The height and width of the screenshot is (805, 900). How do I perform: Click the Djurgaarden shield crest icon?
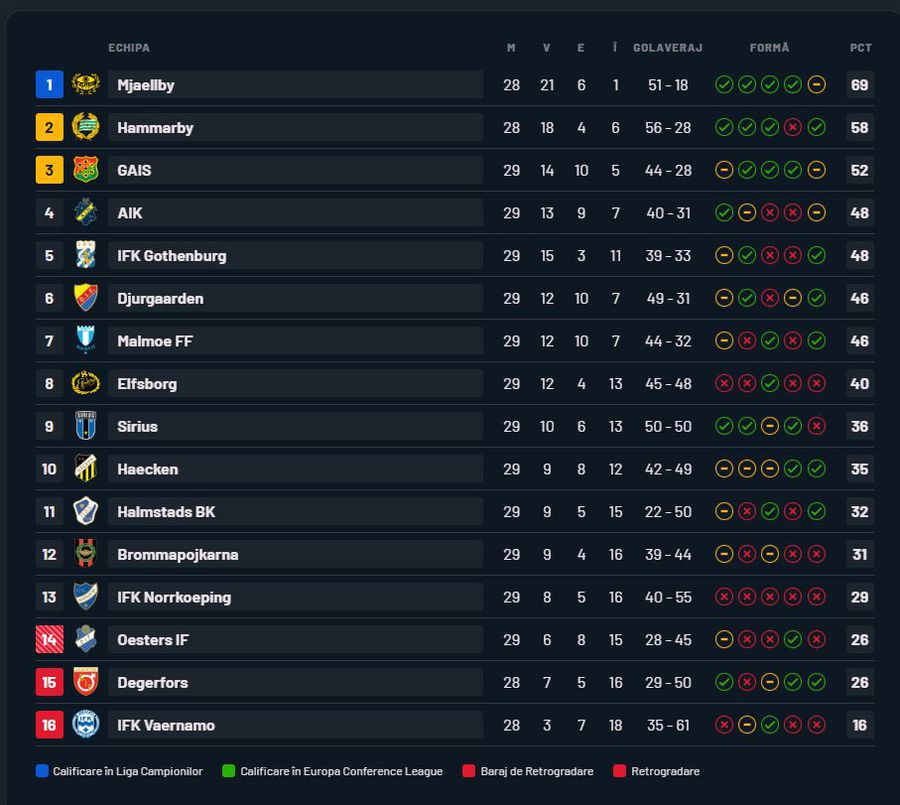(86, 298)
